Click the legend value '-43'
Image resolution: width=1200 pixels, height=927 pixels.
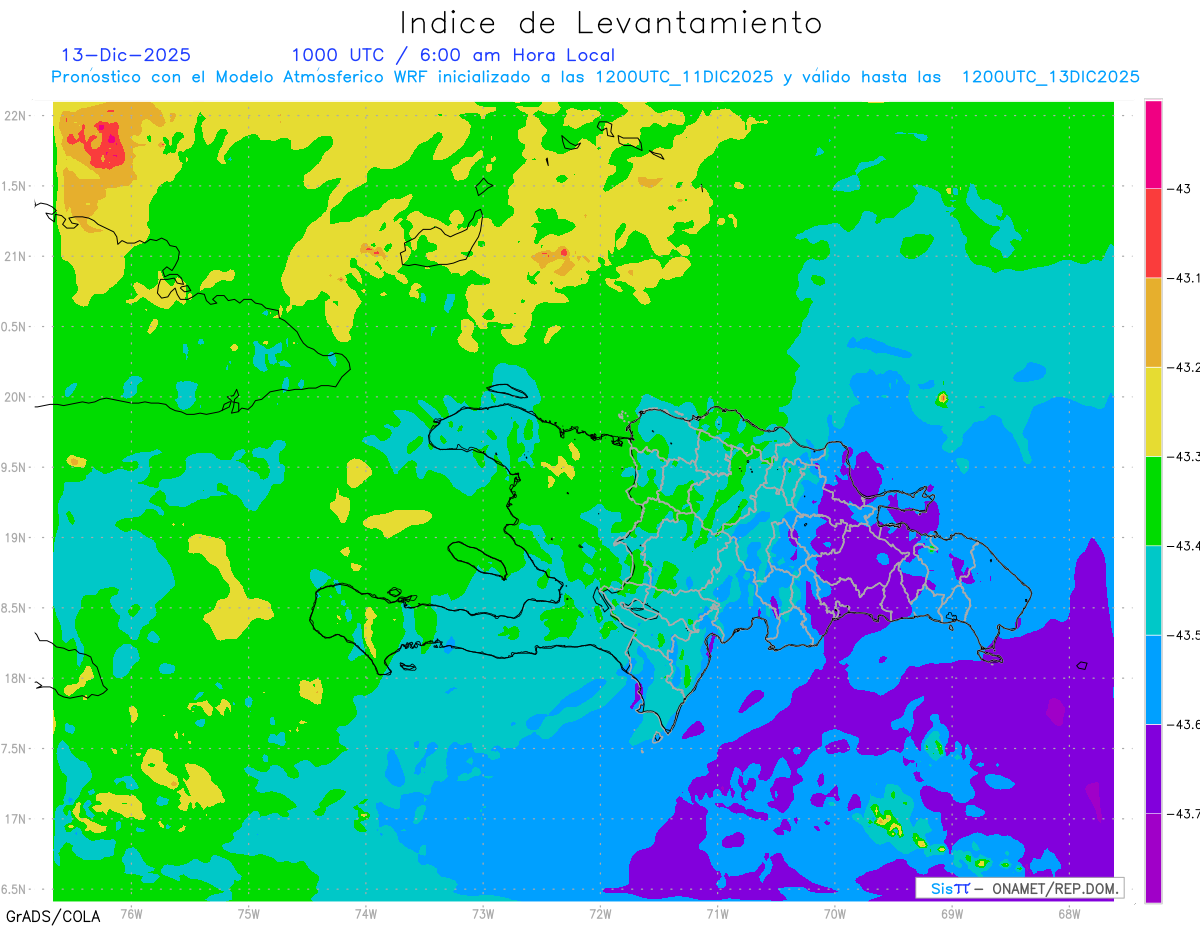tap(1181, 189)
